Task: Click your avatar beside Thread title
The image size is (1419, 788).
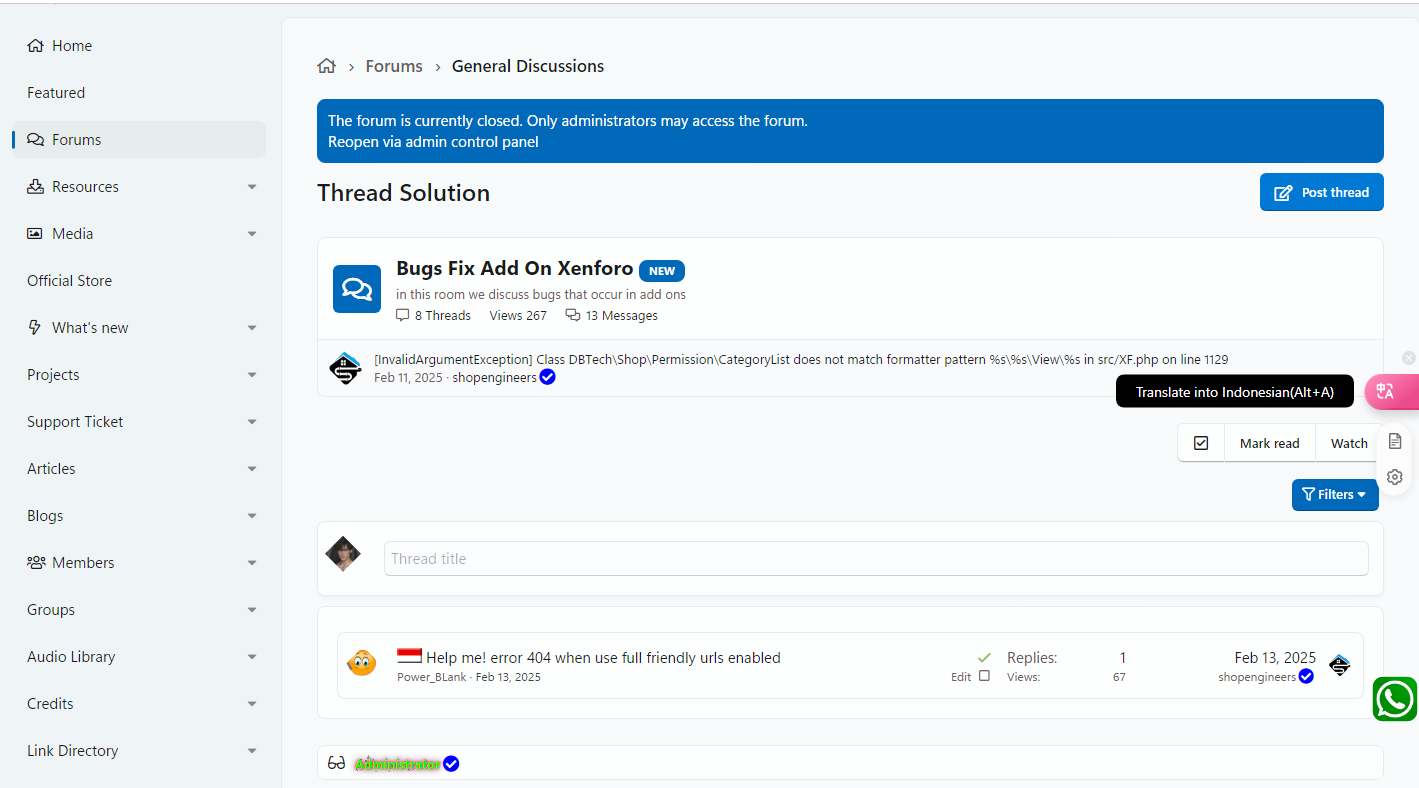Action: click(343, 554)
